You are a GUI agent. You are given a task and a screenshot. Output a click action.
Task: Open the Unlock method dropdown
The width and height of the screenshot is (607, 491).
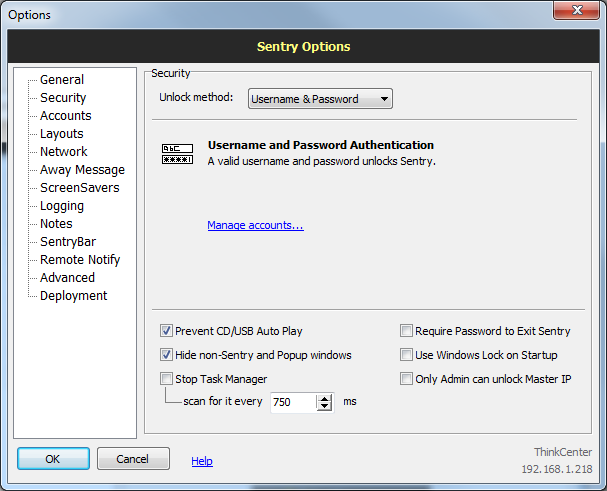click(x=320, y=99)
